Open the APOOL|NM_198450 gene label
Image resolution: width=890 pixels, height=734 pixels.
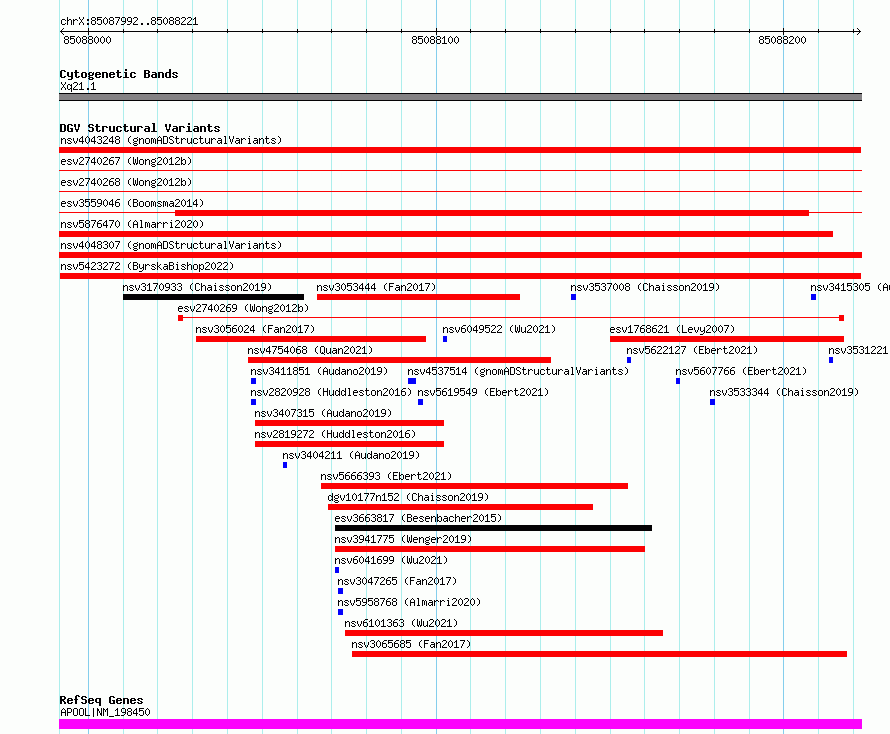[x=105, y=712]
